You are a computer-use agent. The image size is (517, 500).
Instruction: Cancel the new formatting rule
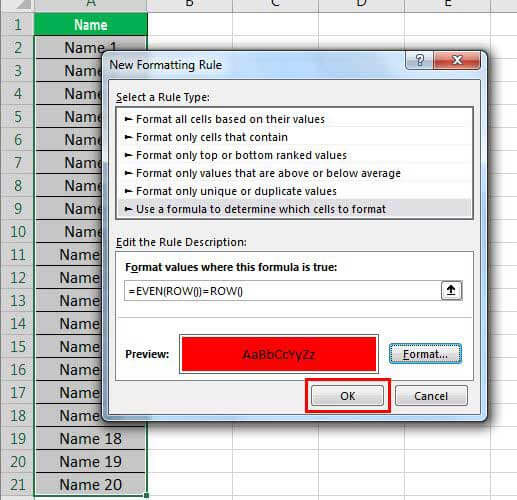pyautogui.click(x=431, y=396)
